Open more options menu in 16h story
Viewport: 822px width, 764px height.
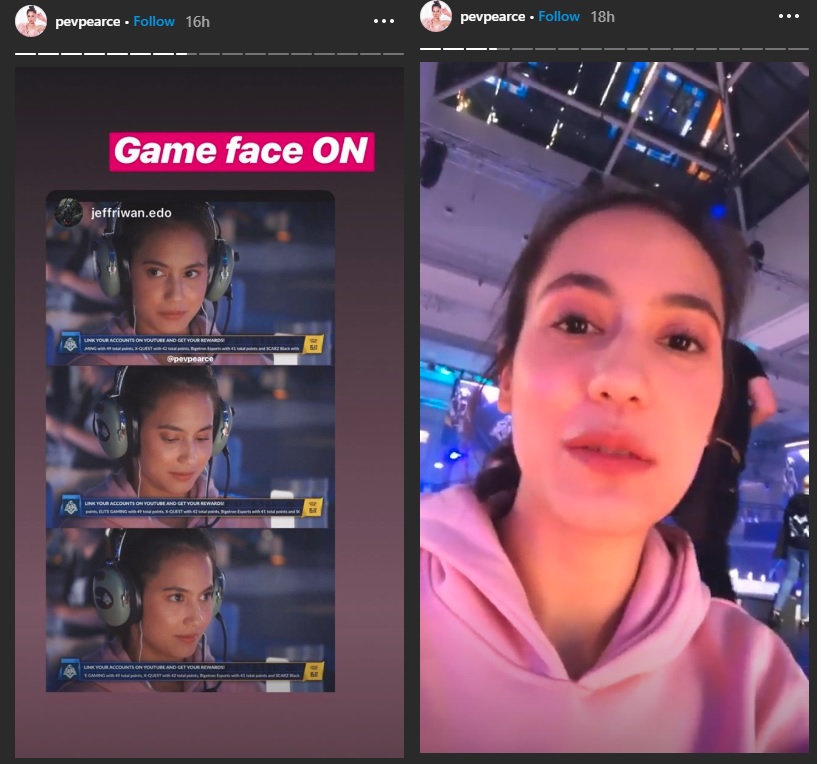384,21
